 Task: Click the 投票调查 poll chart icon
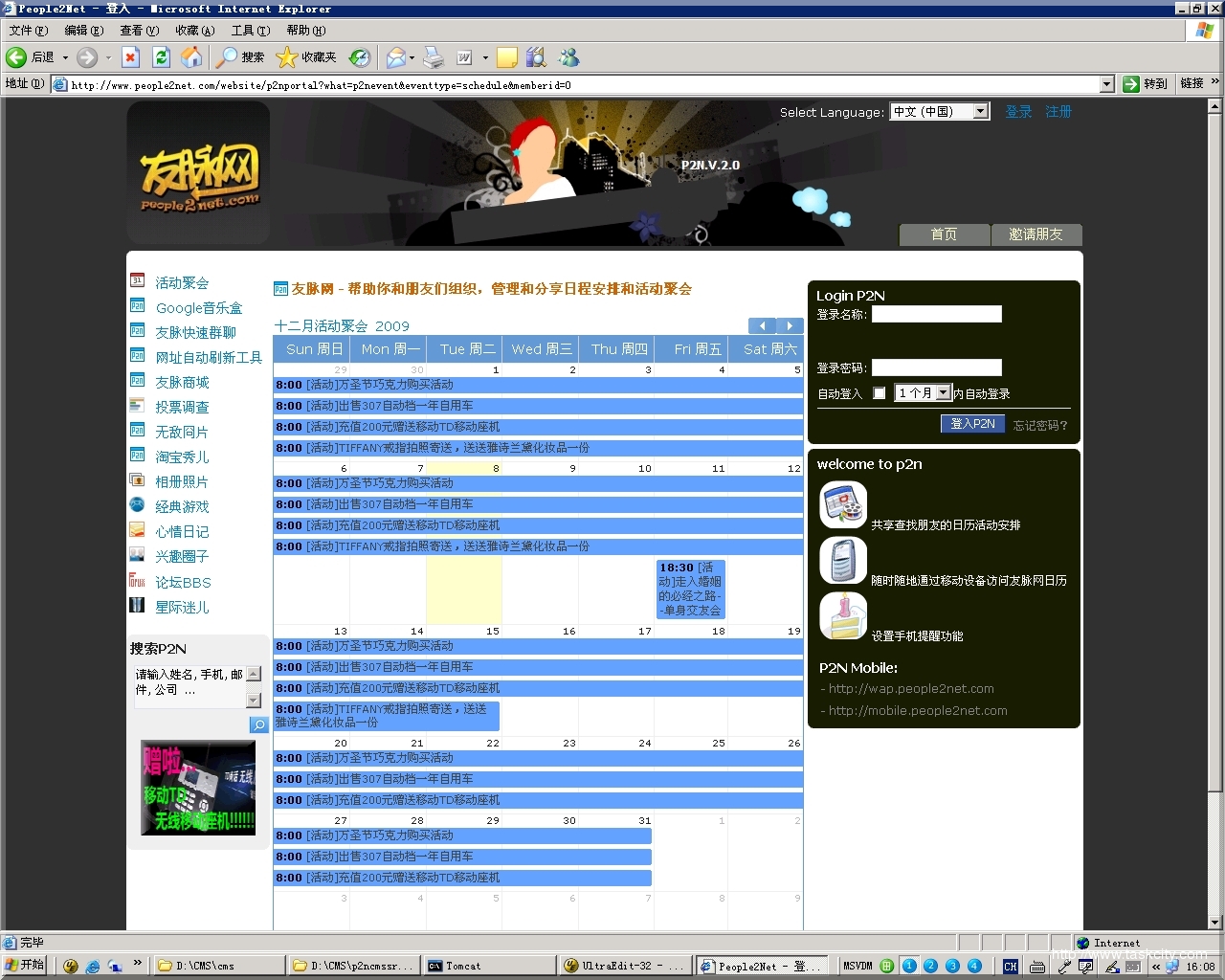137,406
